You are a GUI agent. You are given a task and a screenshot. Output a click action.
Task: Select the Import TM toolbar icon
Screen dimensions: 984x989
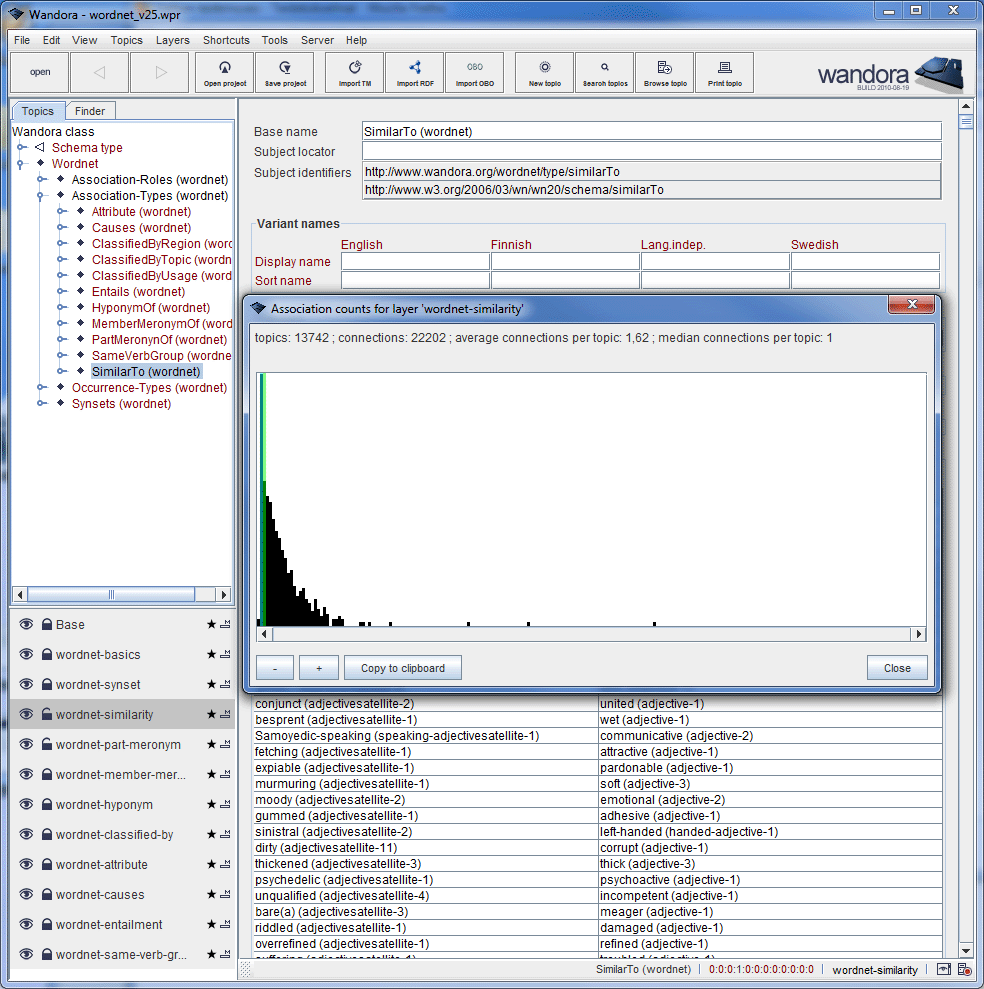pyautogui.click(x=354, y=72)
